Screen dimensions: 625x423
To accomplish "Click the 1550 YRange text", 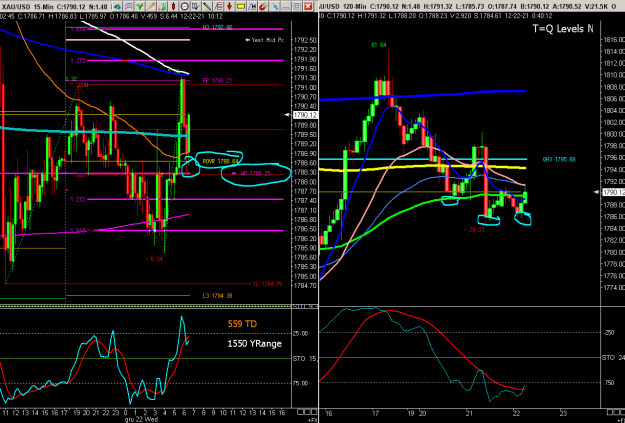I will click(x=255, y=343).
